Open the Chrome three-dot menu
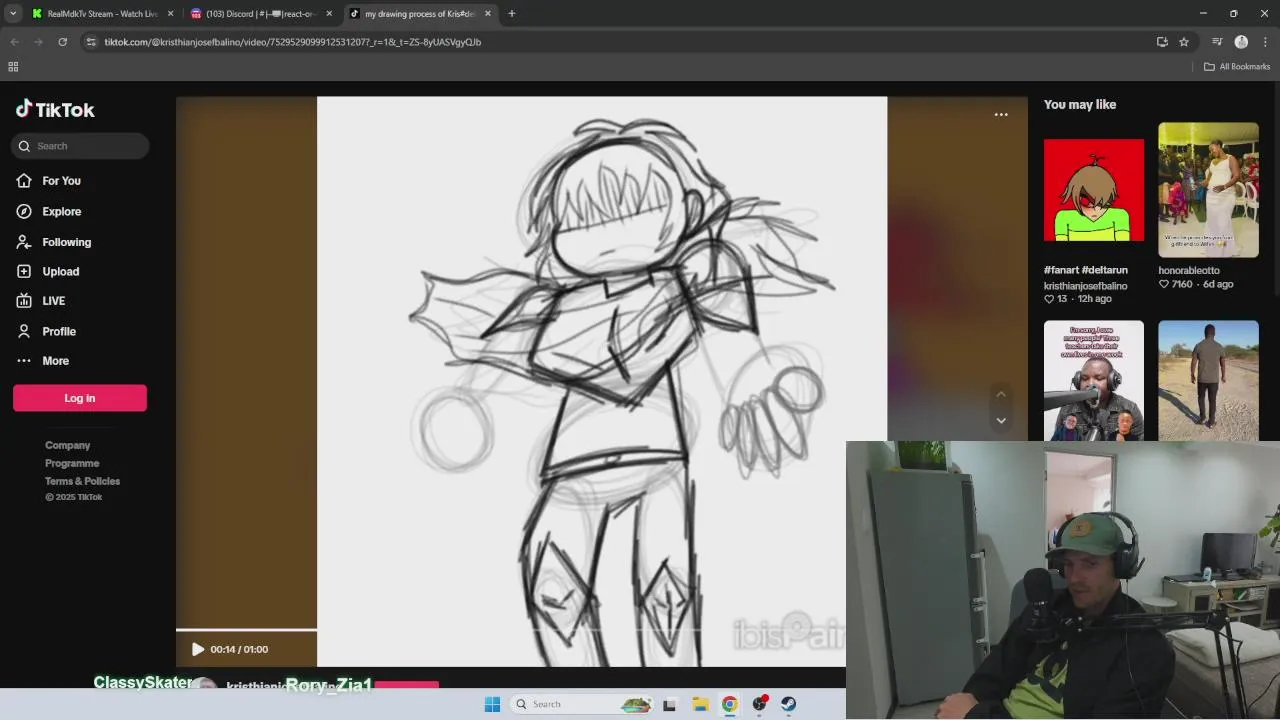1280x720 pixels. coord(1265,42)
